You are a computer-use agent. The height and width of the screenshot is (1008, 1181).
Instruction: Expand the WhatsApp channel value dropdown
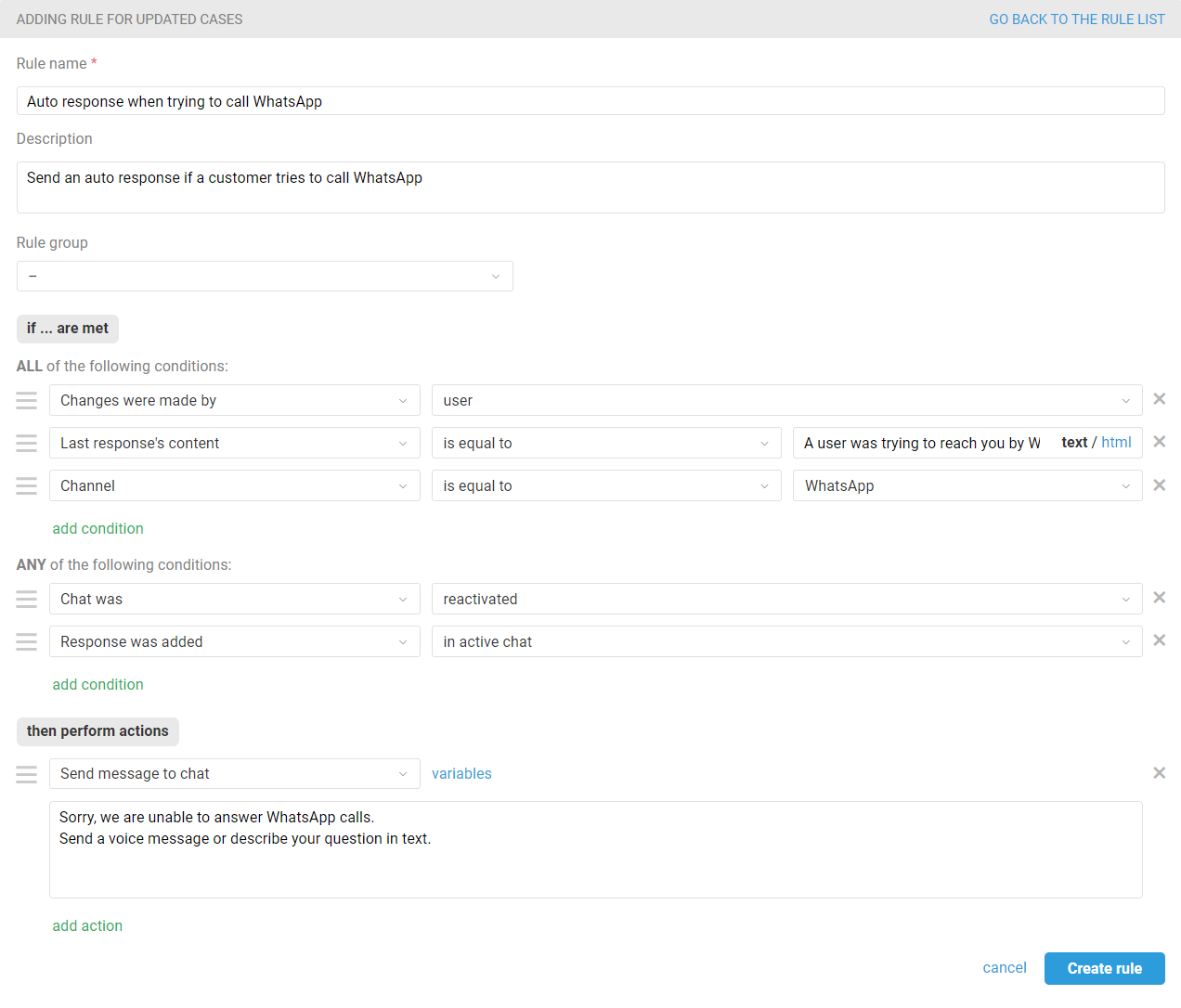point(967,485)
